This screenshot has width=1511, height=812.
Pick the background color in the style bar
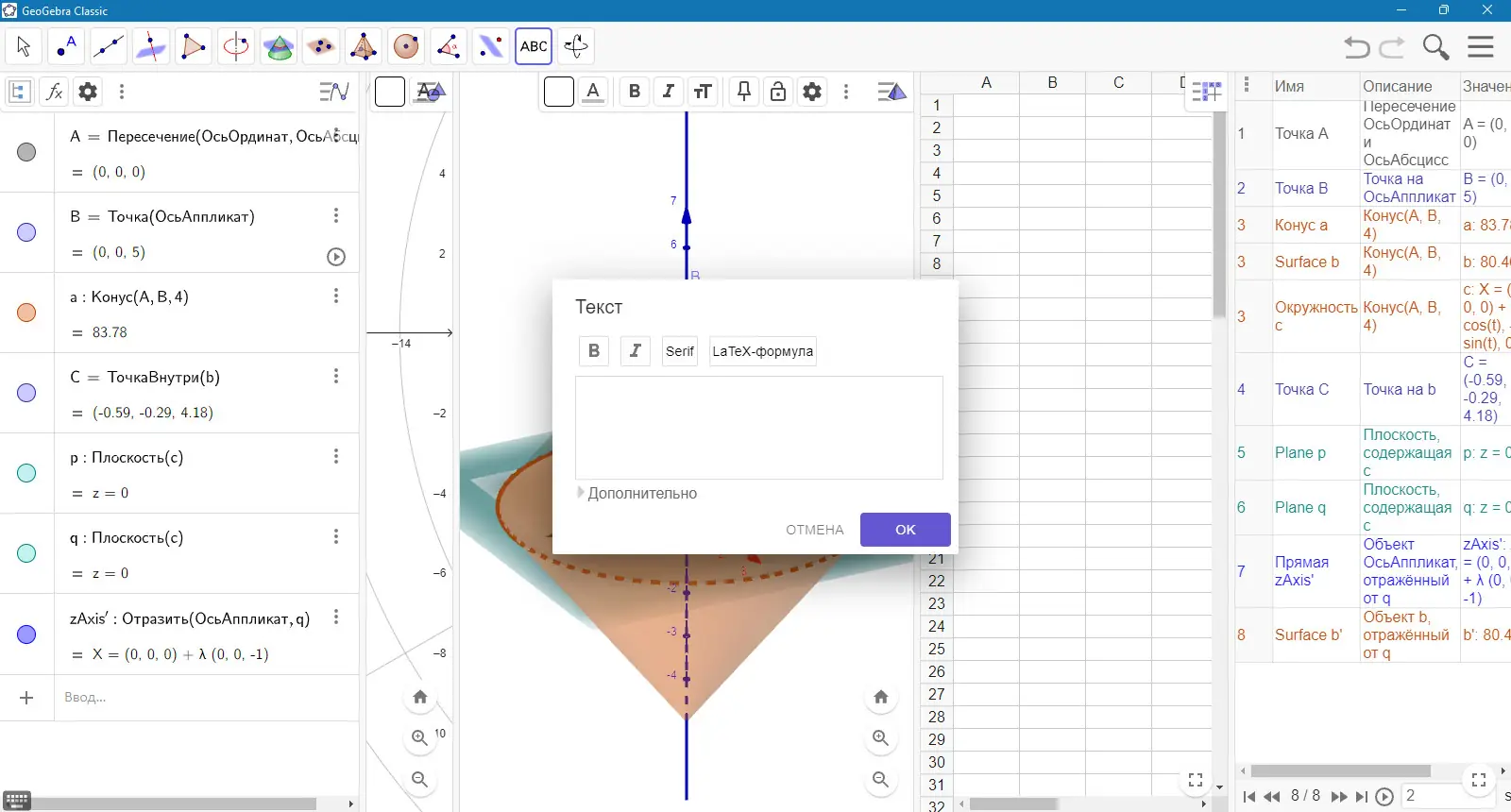[x=559, y=92]
